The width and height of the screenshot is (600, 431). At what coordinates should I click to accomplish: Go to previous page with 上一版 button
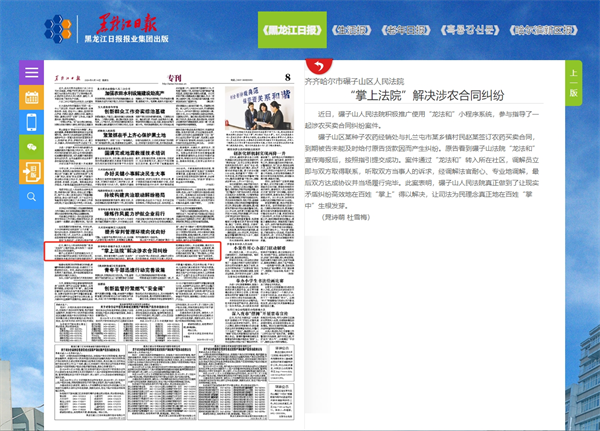point(574,83)
